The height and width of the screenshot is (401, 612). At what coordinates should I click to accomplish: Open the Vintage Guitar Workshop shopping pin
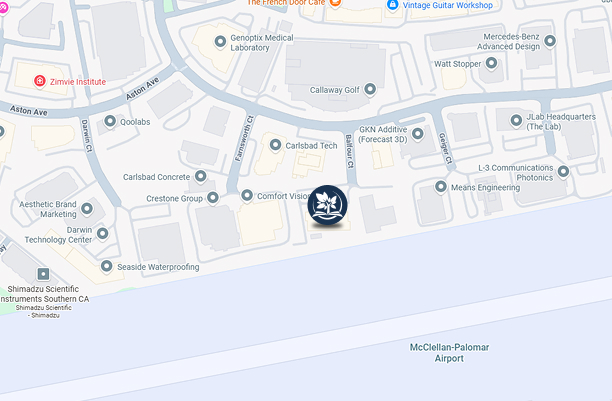392,5
